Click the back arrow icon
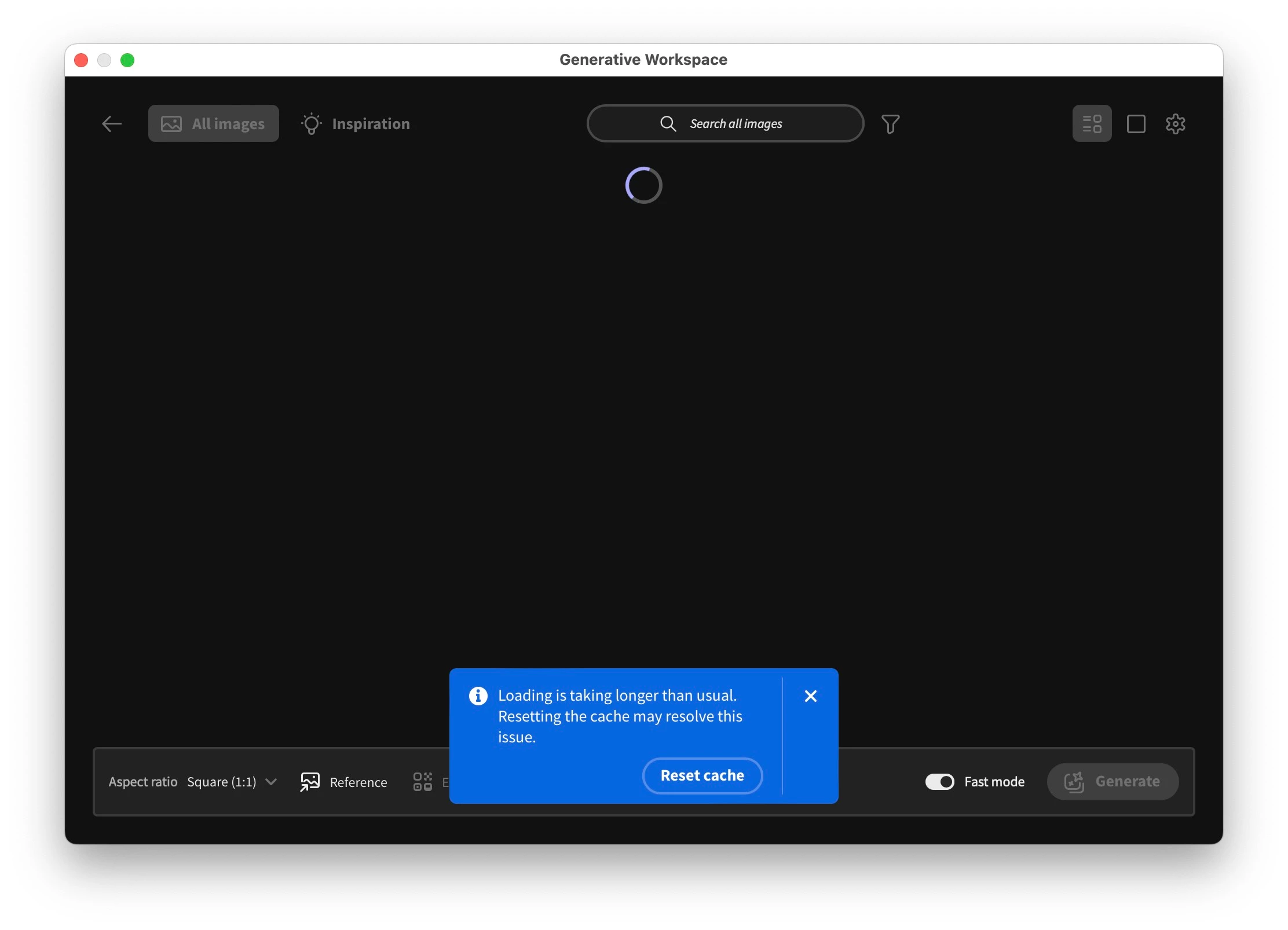This screenshot has height=930, width=1288. tap(111, 124)
